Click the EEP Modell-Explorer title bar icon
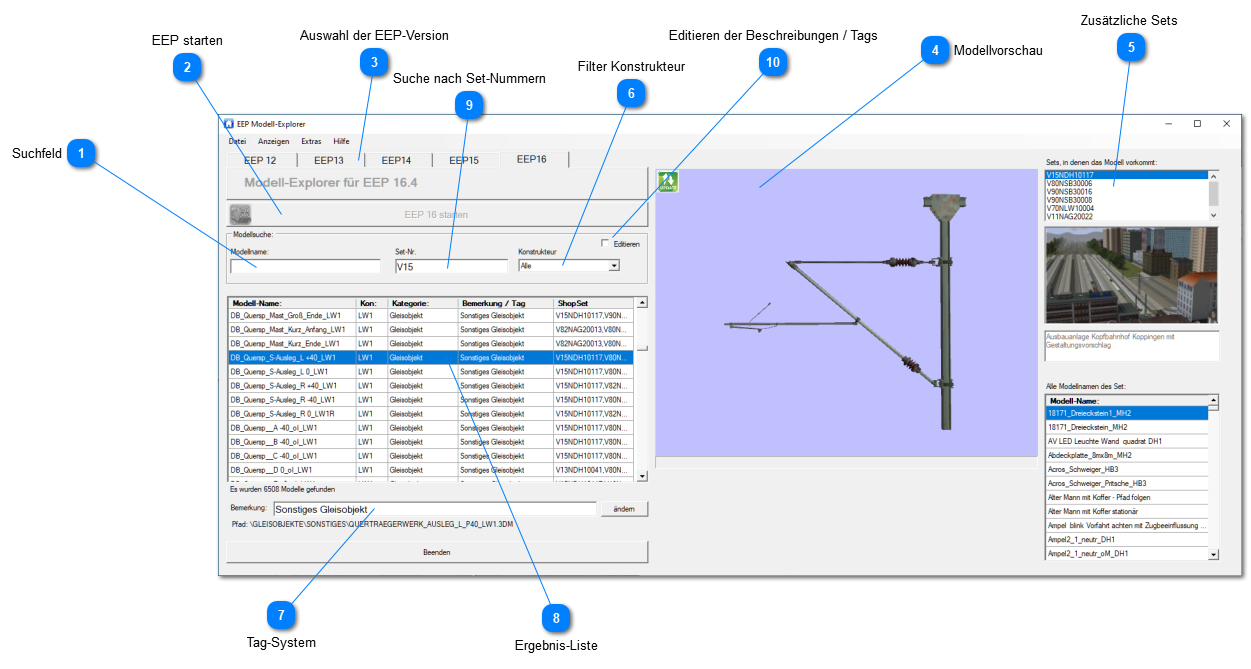 (x=228, y=124)
